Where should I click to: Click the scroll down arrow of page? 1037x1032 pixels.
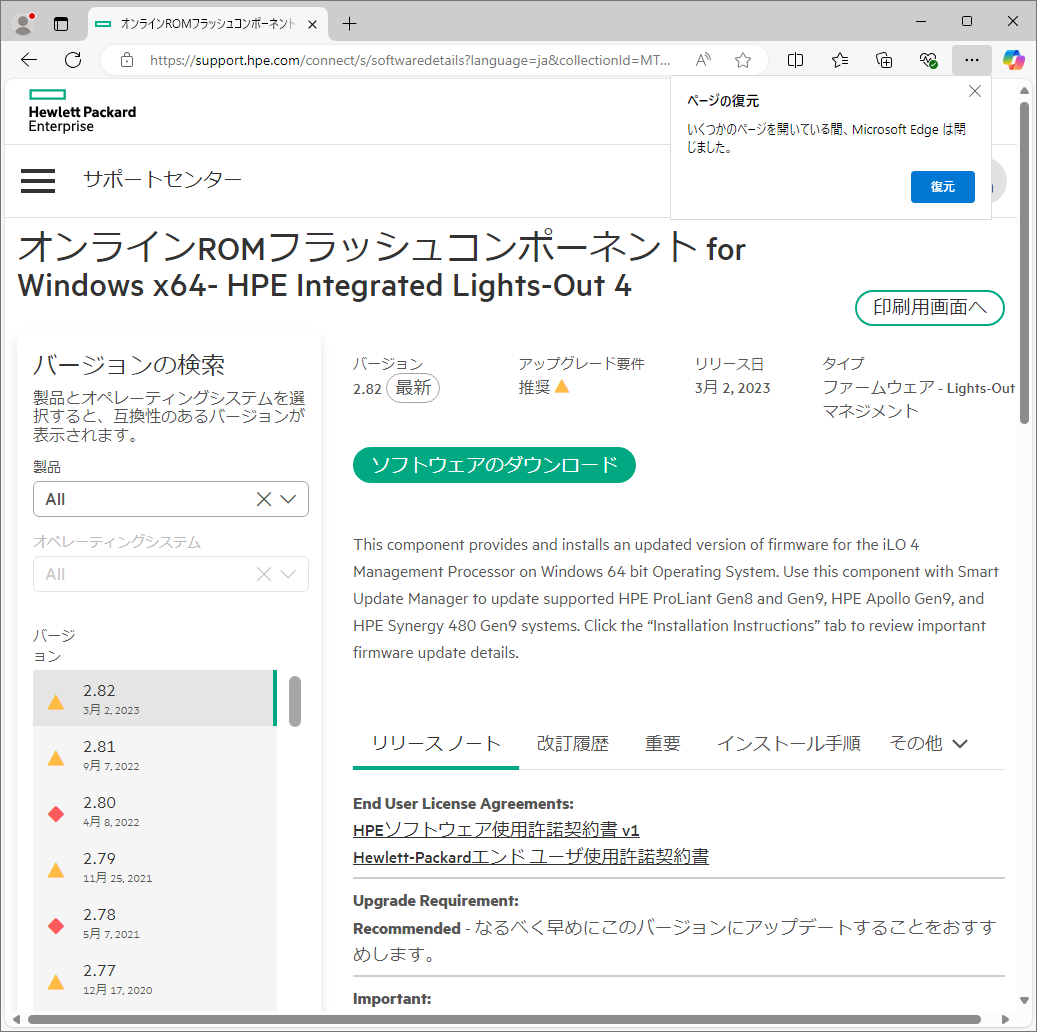point(1024,1000)
